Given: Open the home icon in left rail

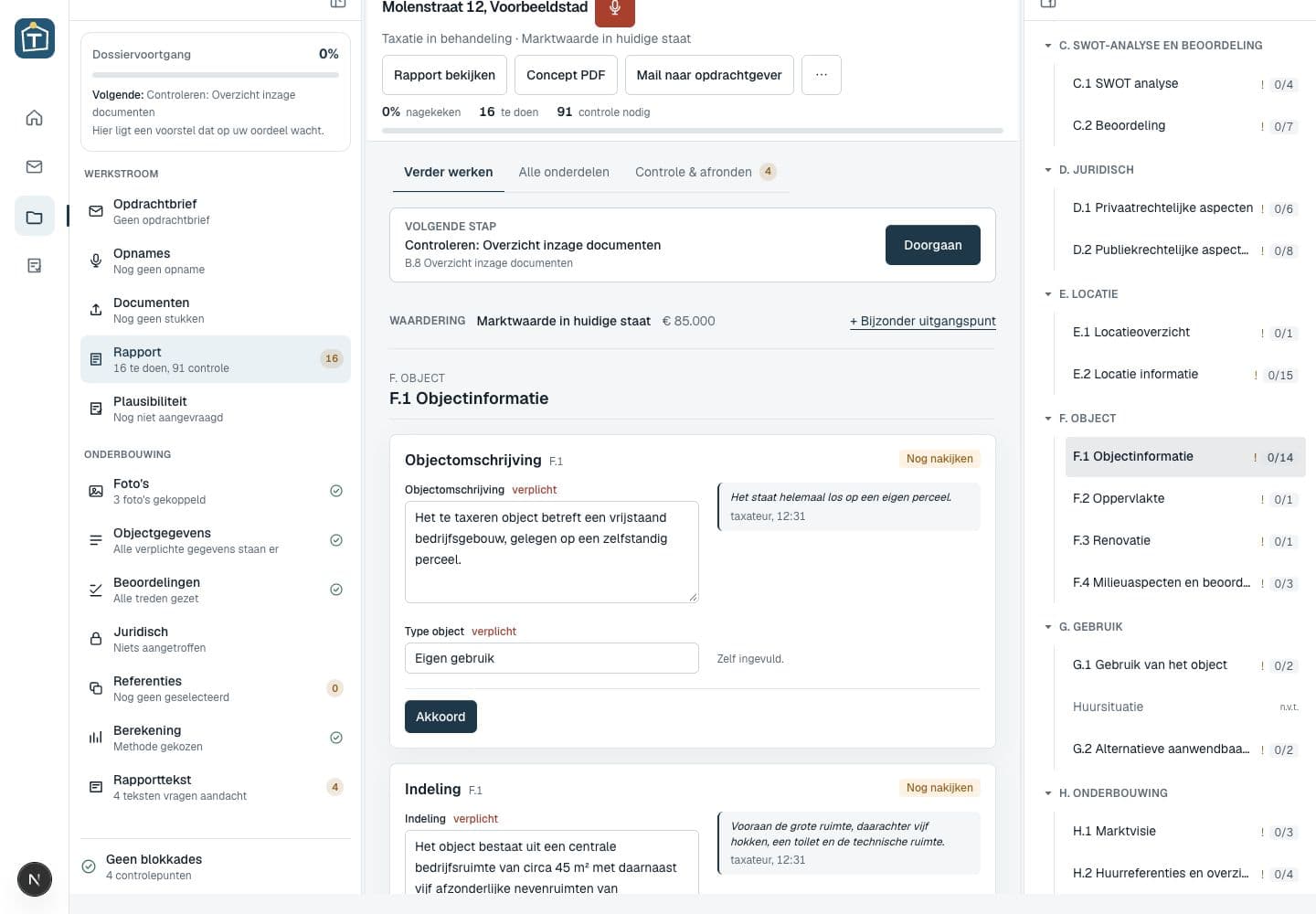Looking at the screenshot, I should pos(34,118).
